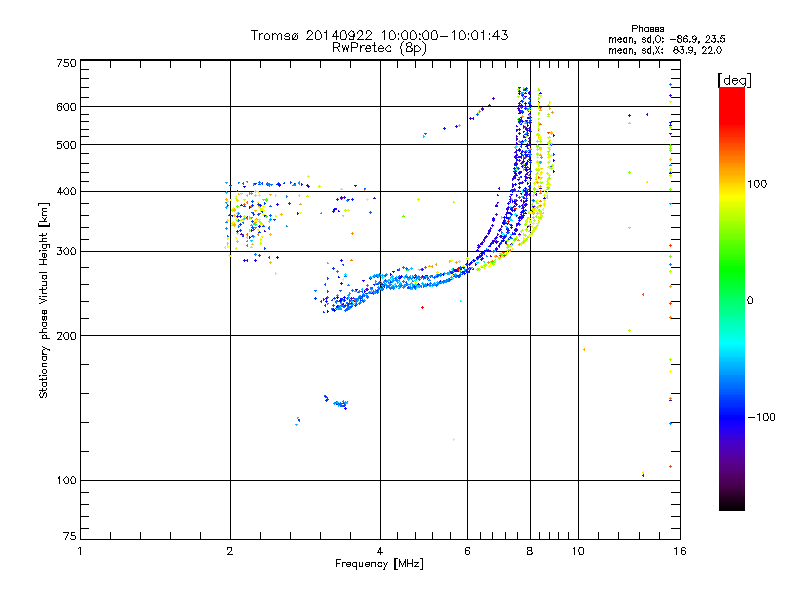Click the y-axis label '300'
This screenshot has height=600, width=800.
[66, 252]
